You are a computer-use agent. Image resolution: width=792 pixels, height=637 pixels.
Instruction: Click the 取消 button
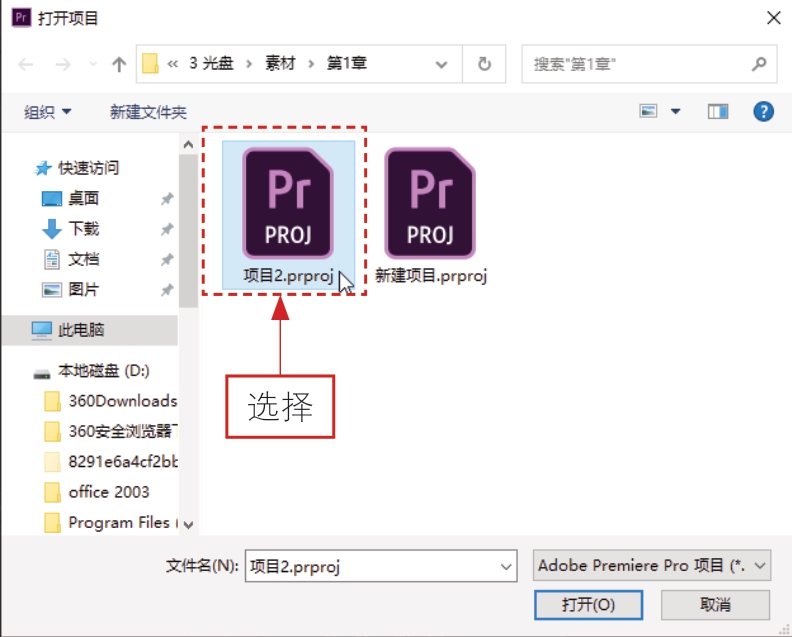click(x=715, y=605)
